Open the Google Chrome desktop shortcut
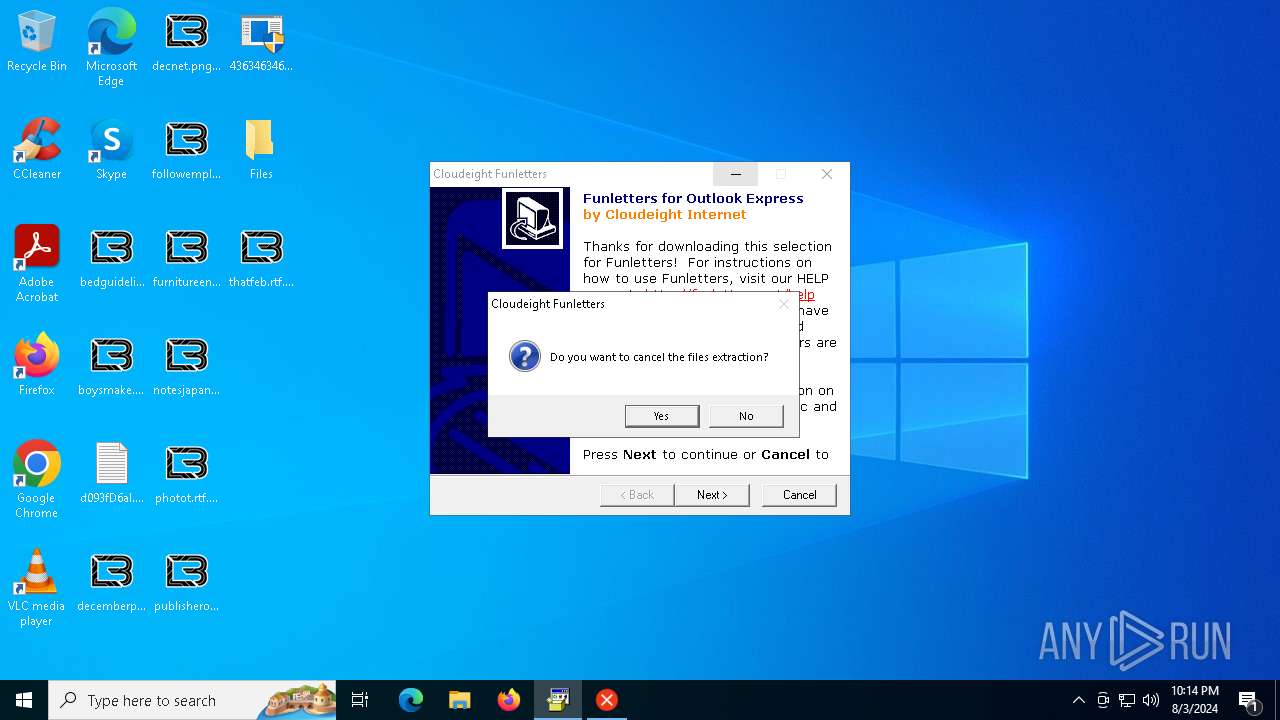Image resolution: width=1280 pixels, height=720 pixels. click(37, 480)
